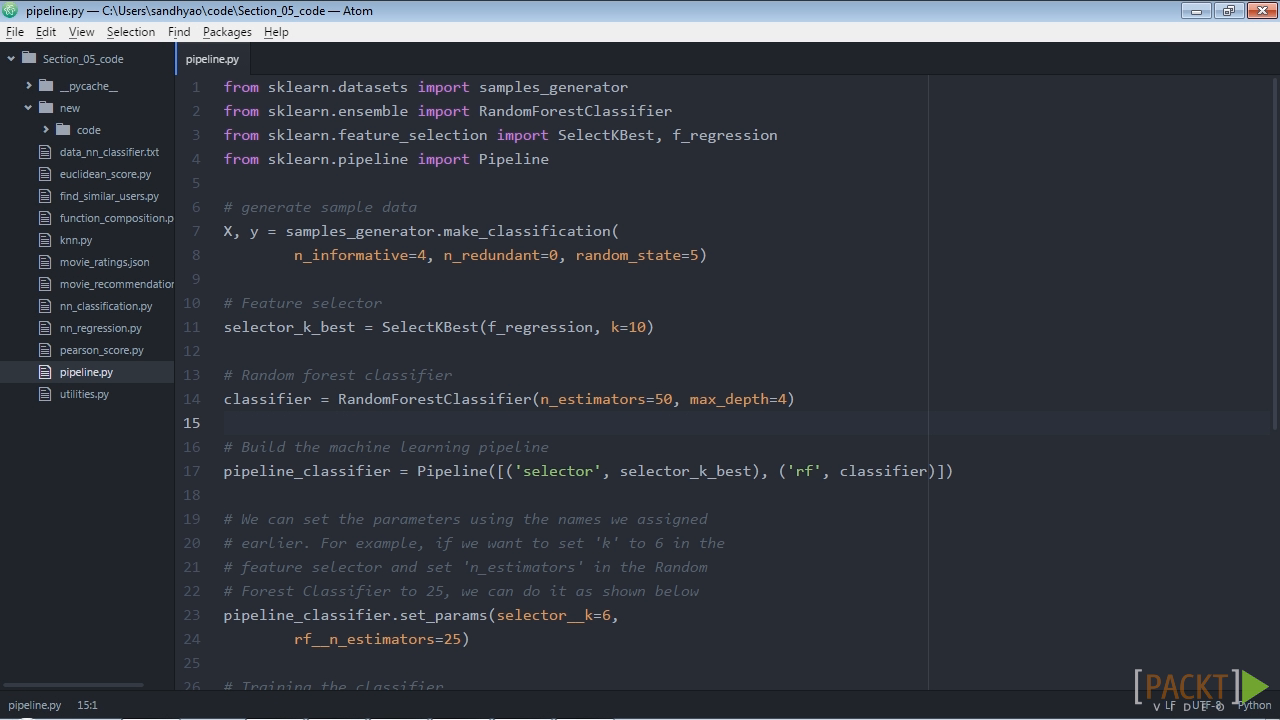1280x720 pixels.
Task: Click the file icon next to movie_ratings.json
Action: click(x=44, y=262)
